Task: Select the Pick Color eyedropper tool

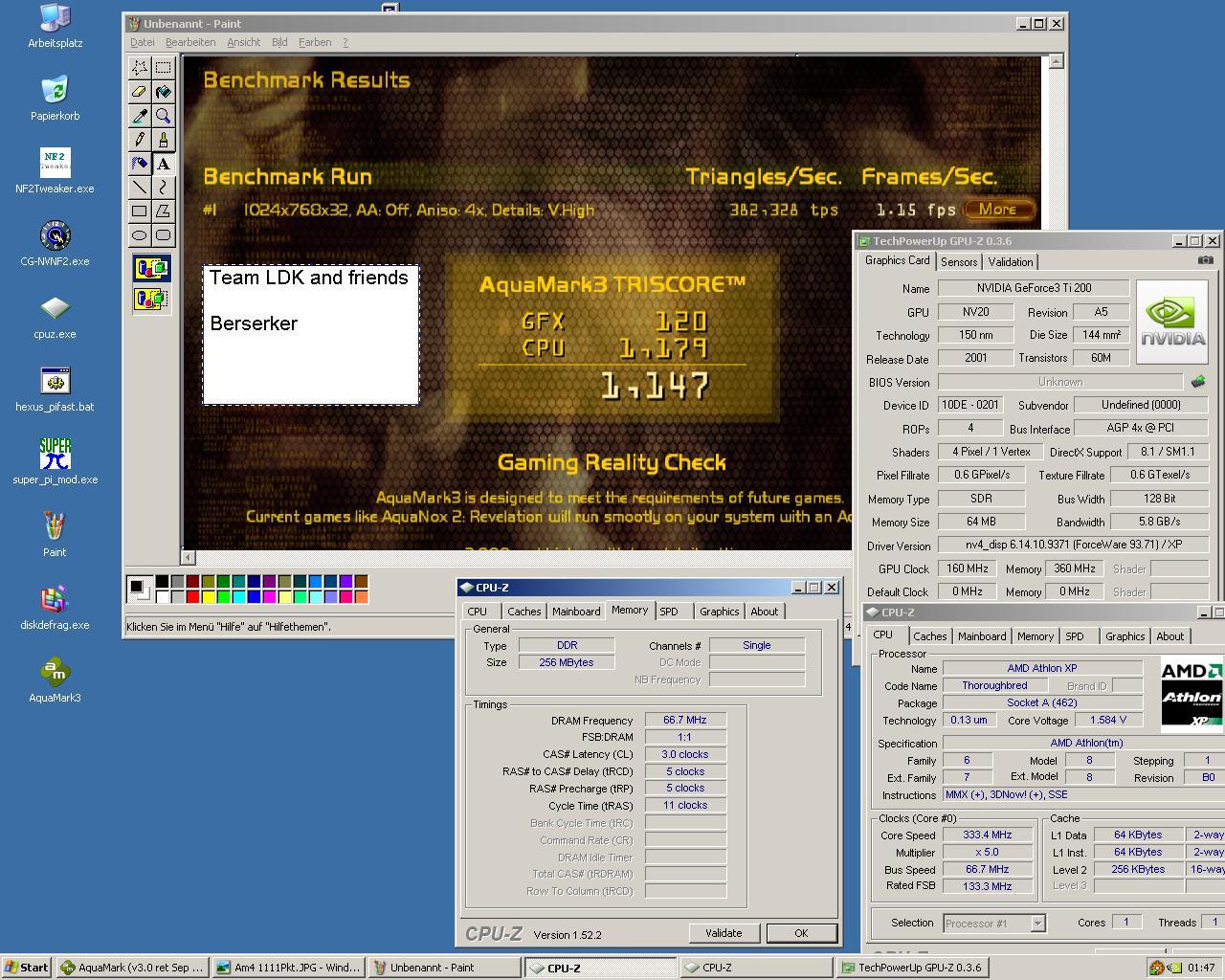Action: pos(140,116)
